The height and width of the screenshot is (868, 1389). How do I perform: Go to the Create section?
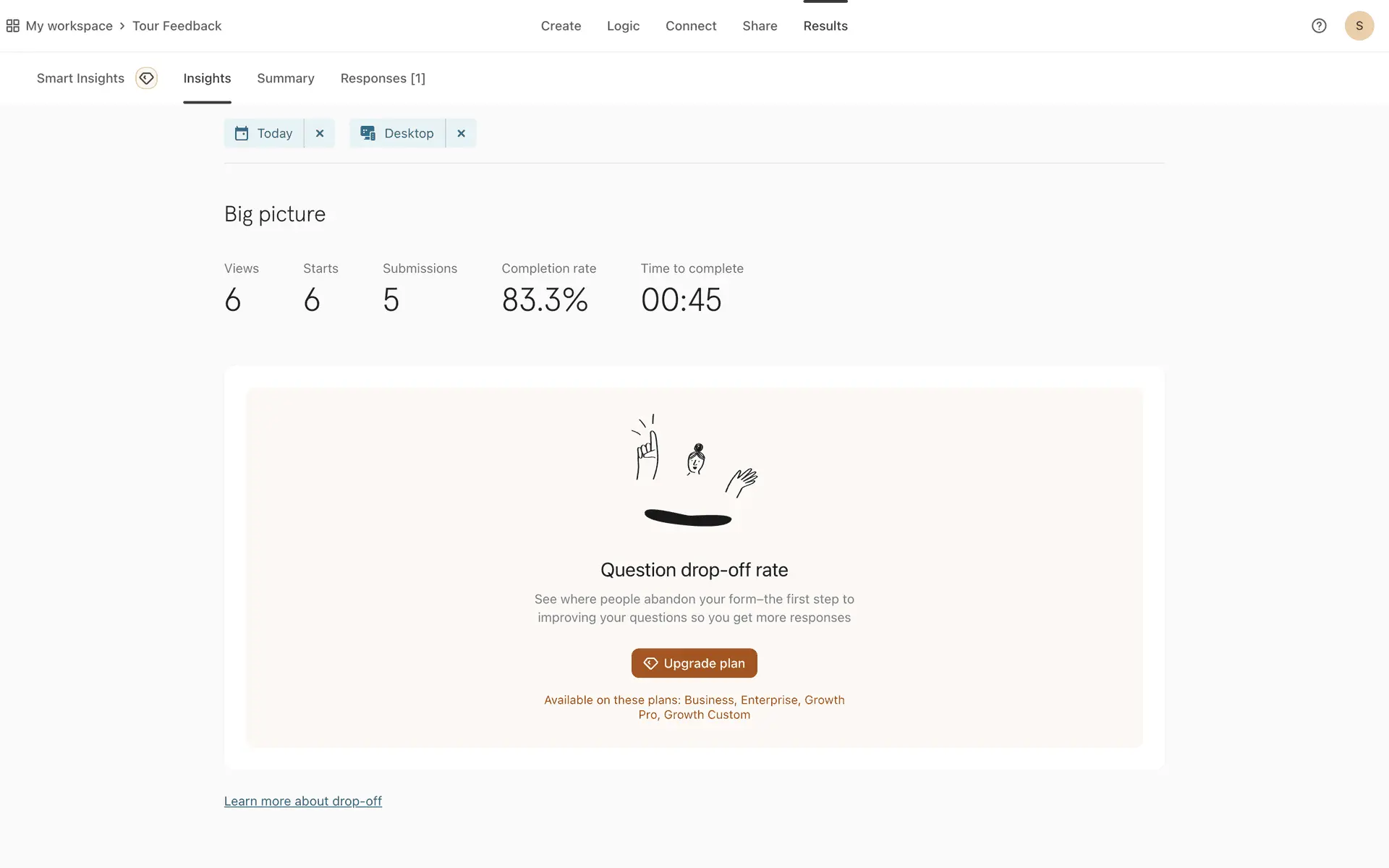point(561,26)
